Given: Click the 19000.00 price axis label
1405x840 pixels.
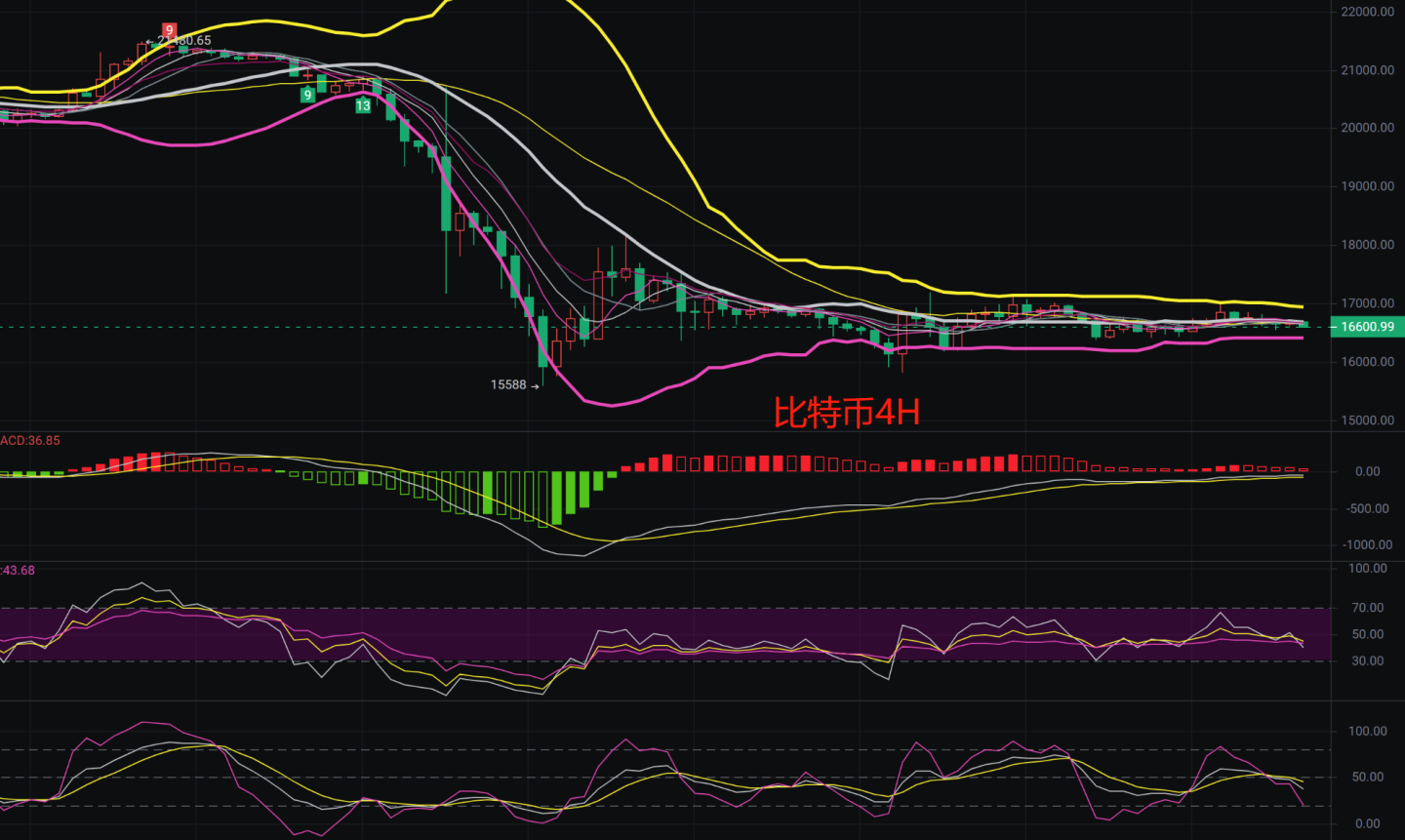Looking at the screenshot, I should (x=1367, y=186).
